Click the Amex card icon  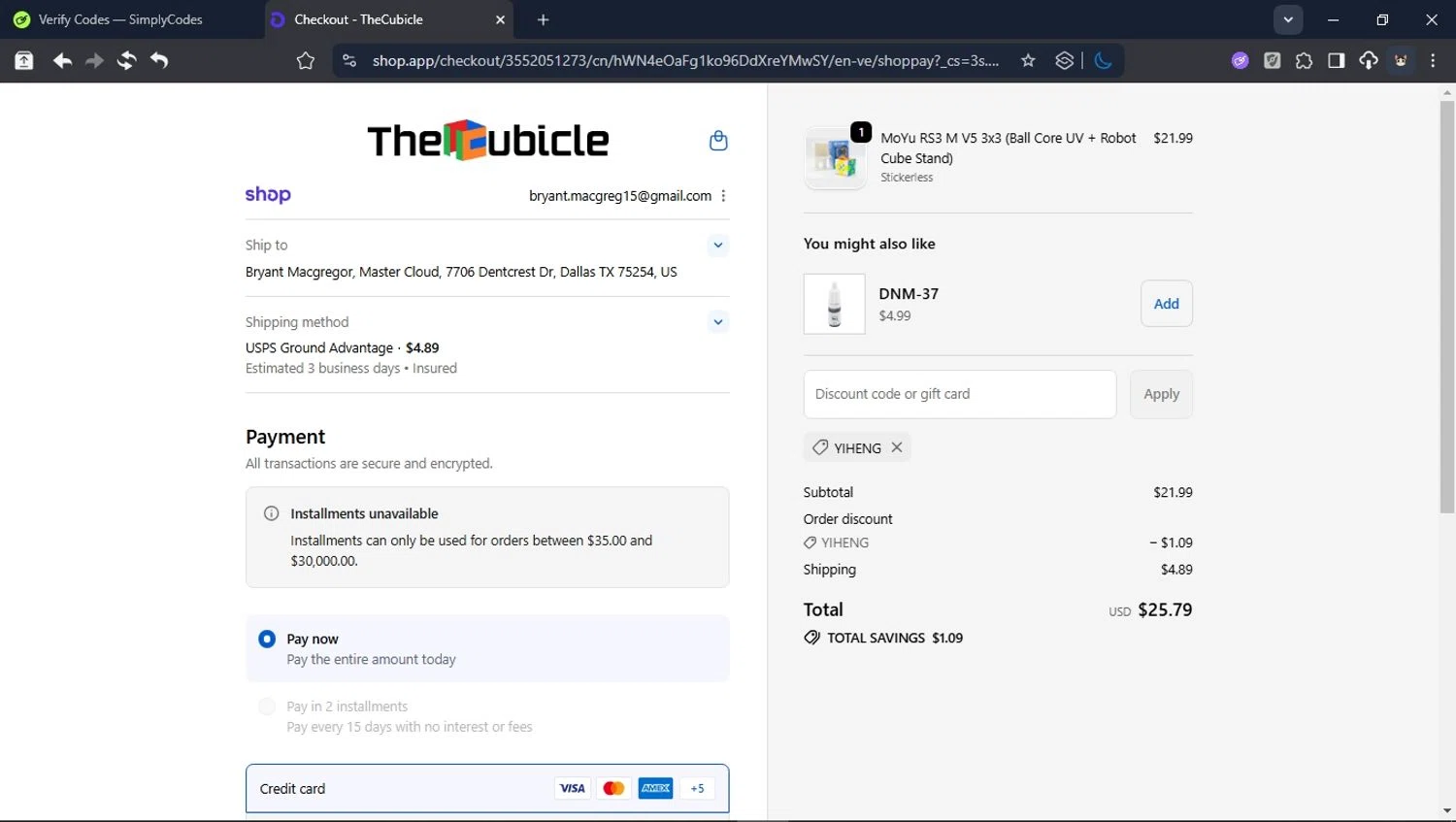pyautogui.click(x=655, y=788)
